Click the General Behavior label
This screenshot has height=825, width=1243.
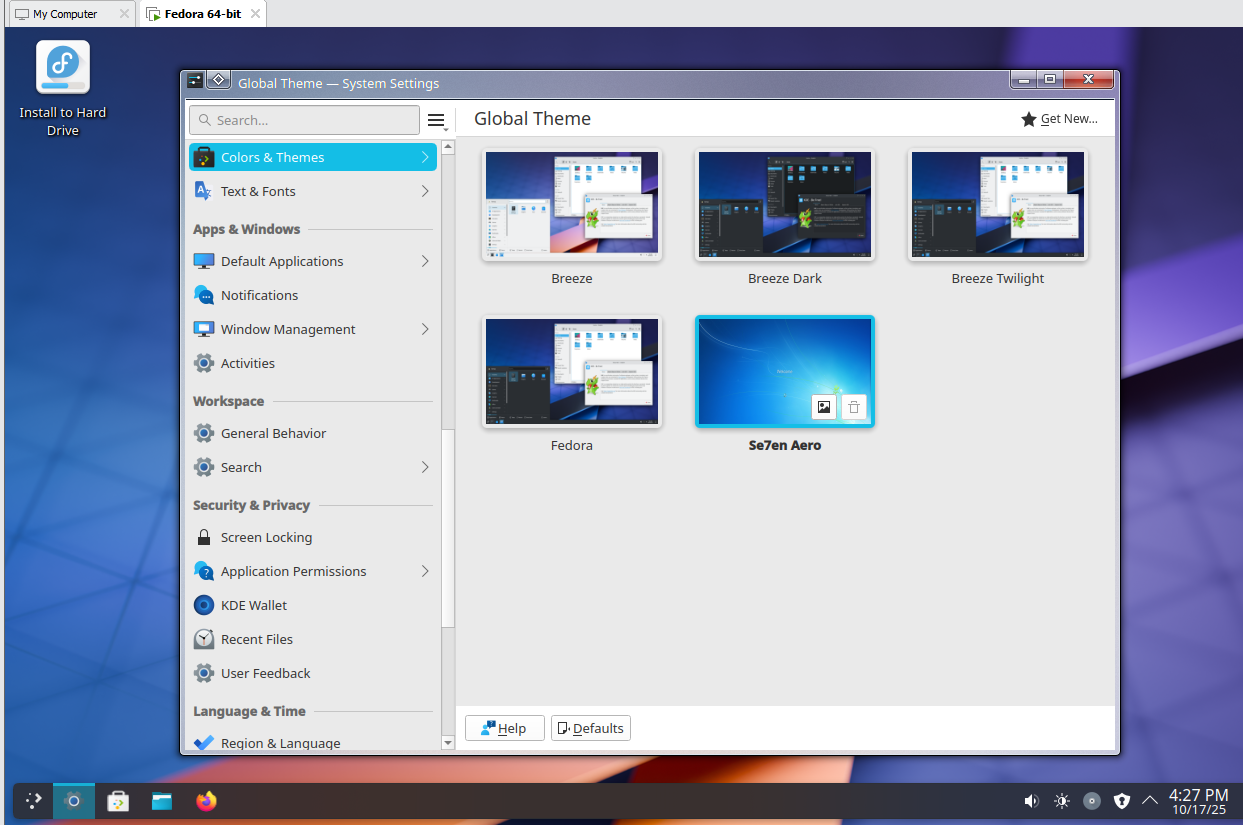tap(274, 433)
